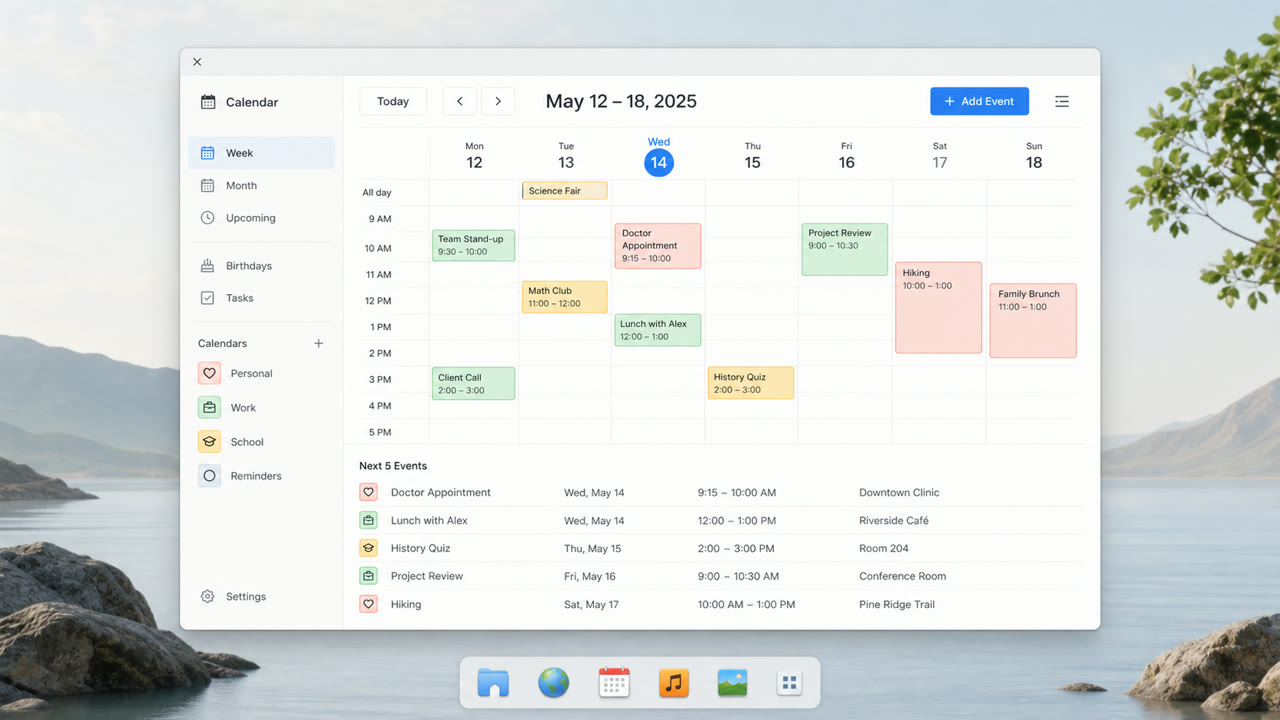
Task: Open Lunch with Alex calendar block
Action: [x=657, y=330]
